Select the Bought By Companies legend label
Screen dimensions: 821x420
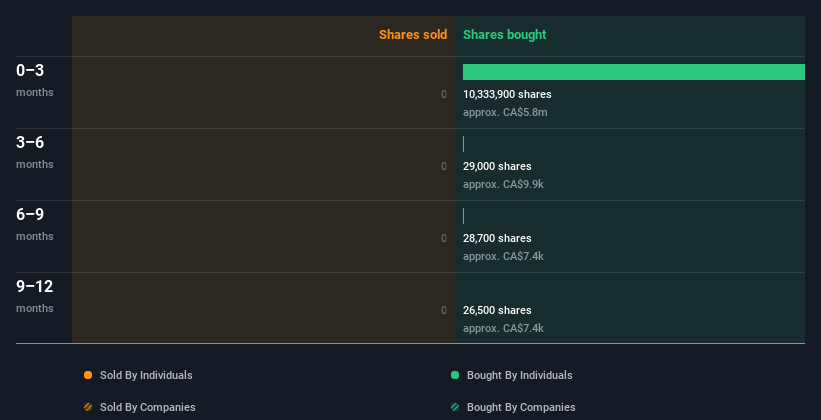[521, 407]
